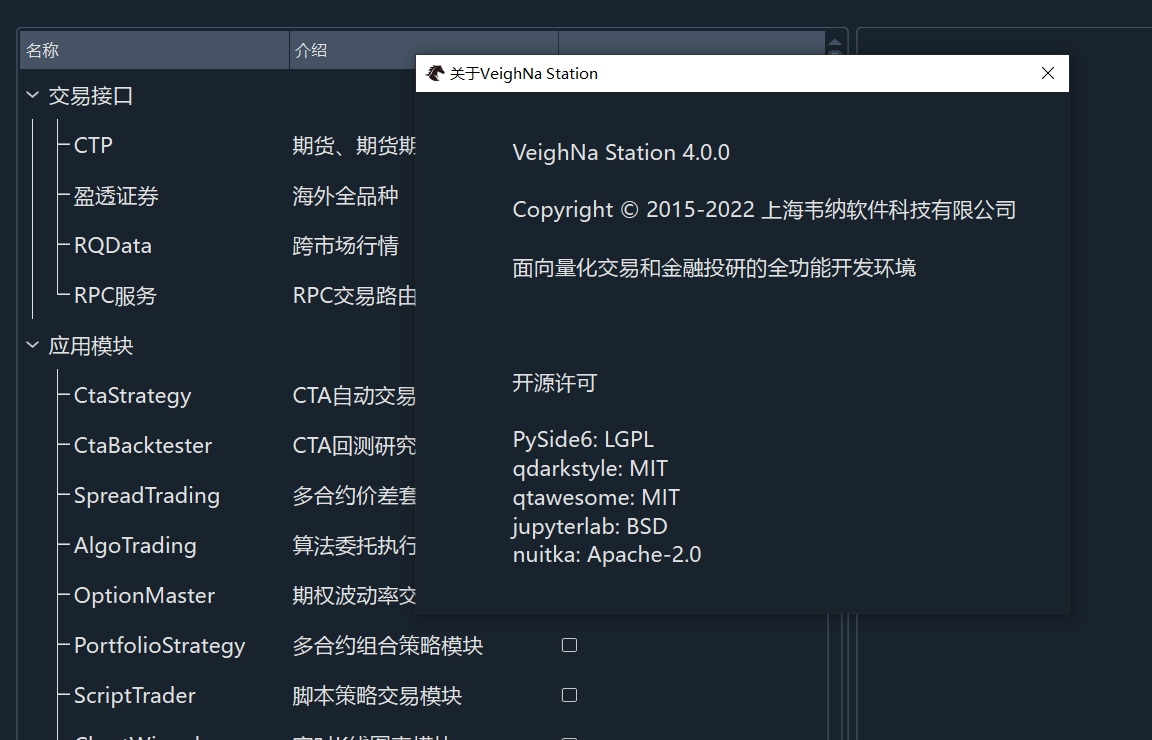Click the RPC交易路由 description cell
The height and width of the screenshot is (740, 1152).
click(354, 295)
